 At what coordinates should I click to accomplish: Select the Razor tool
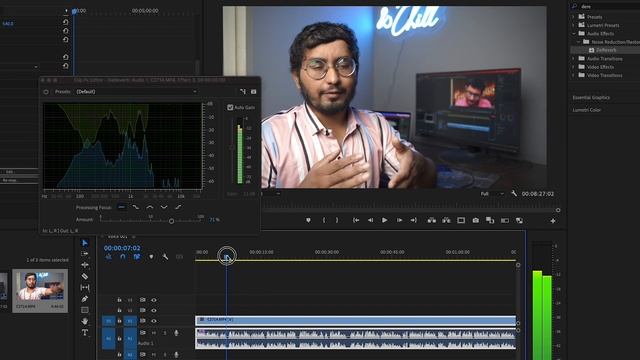tap(85, 276)
